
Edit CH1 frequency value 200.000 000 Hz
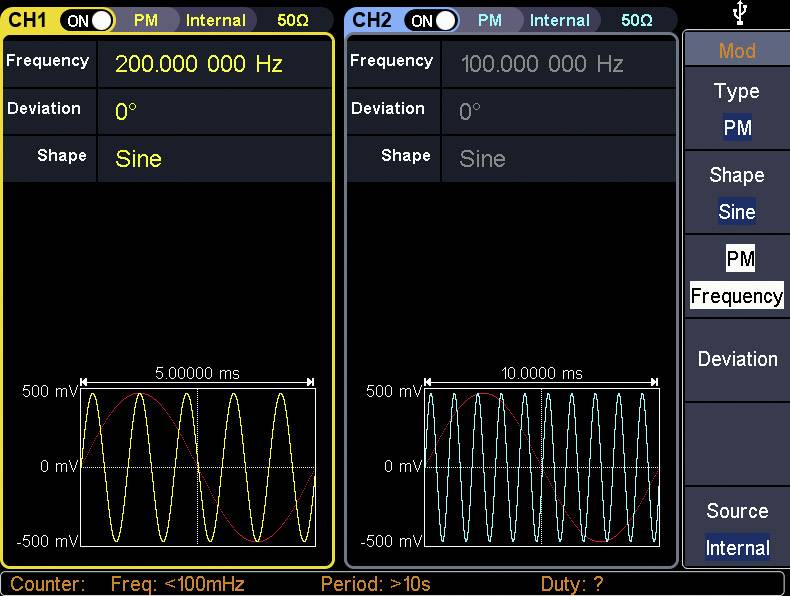click(199, 64)
